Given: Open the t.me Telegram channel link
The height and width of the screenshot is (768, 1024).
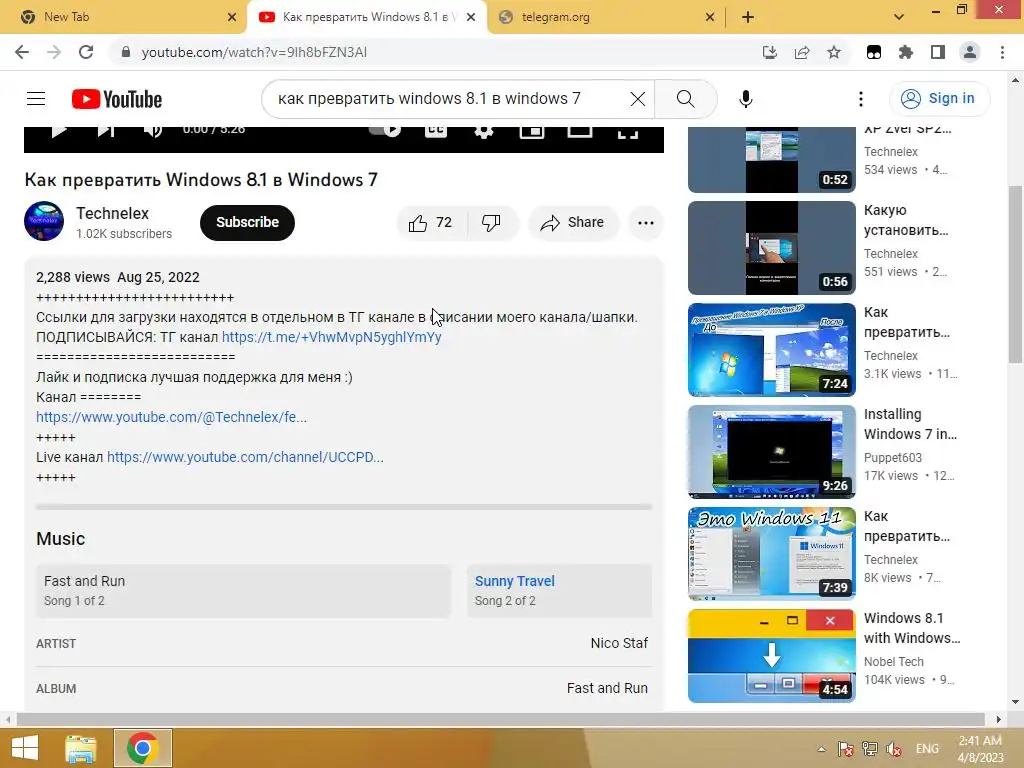Looking at the screenshot, I should pos(332,337).
